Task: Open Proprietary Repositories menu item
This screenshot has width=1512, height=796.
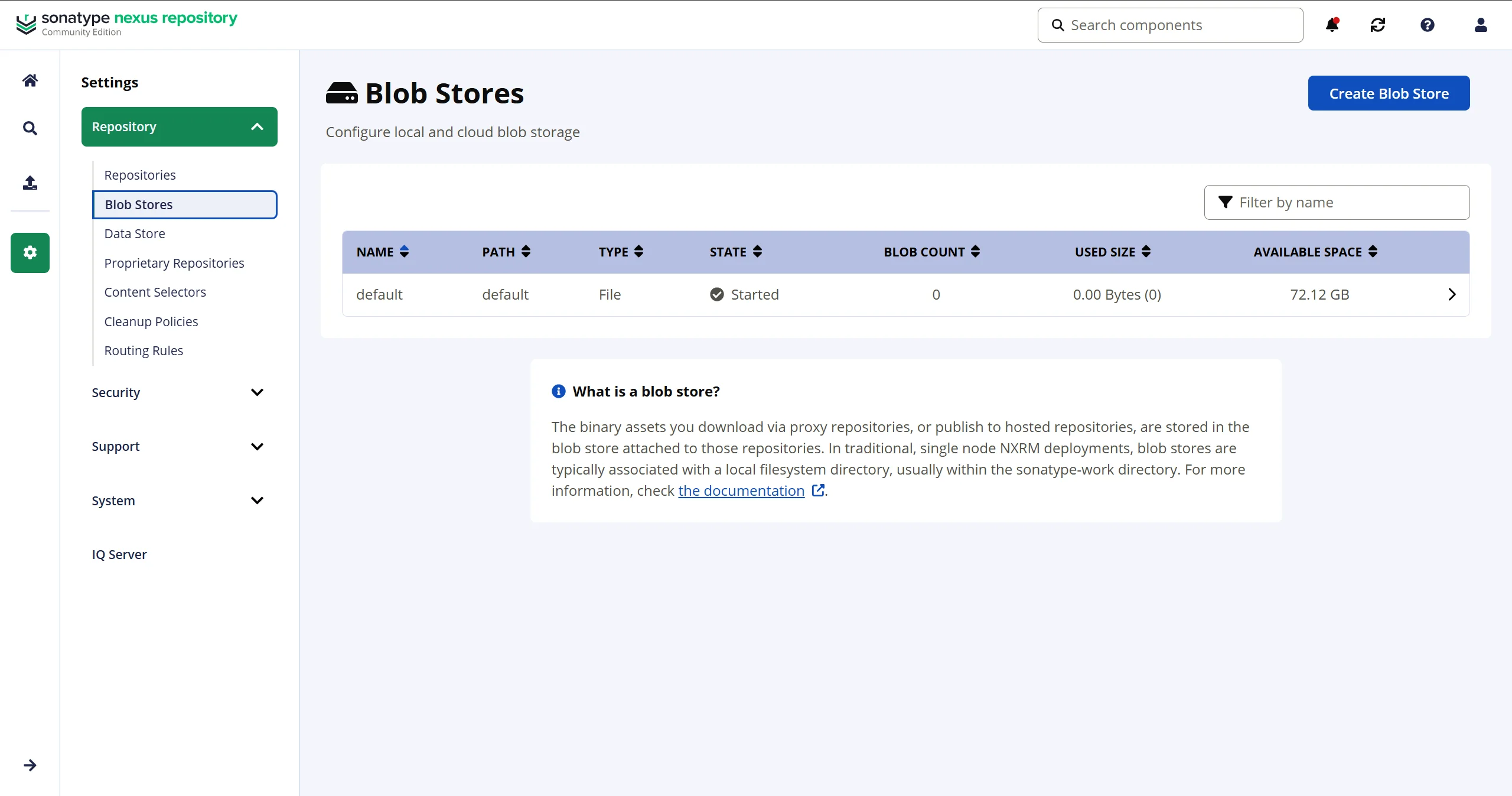Action: point(174,263)
